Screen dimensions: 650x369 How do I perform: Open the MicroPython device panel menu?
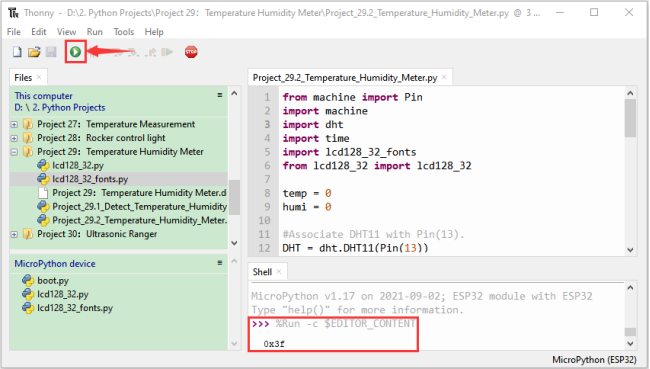tap(220, 263)
